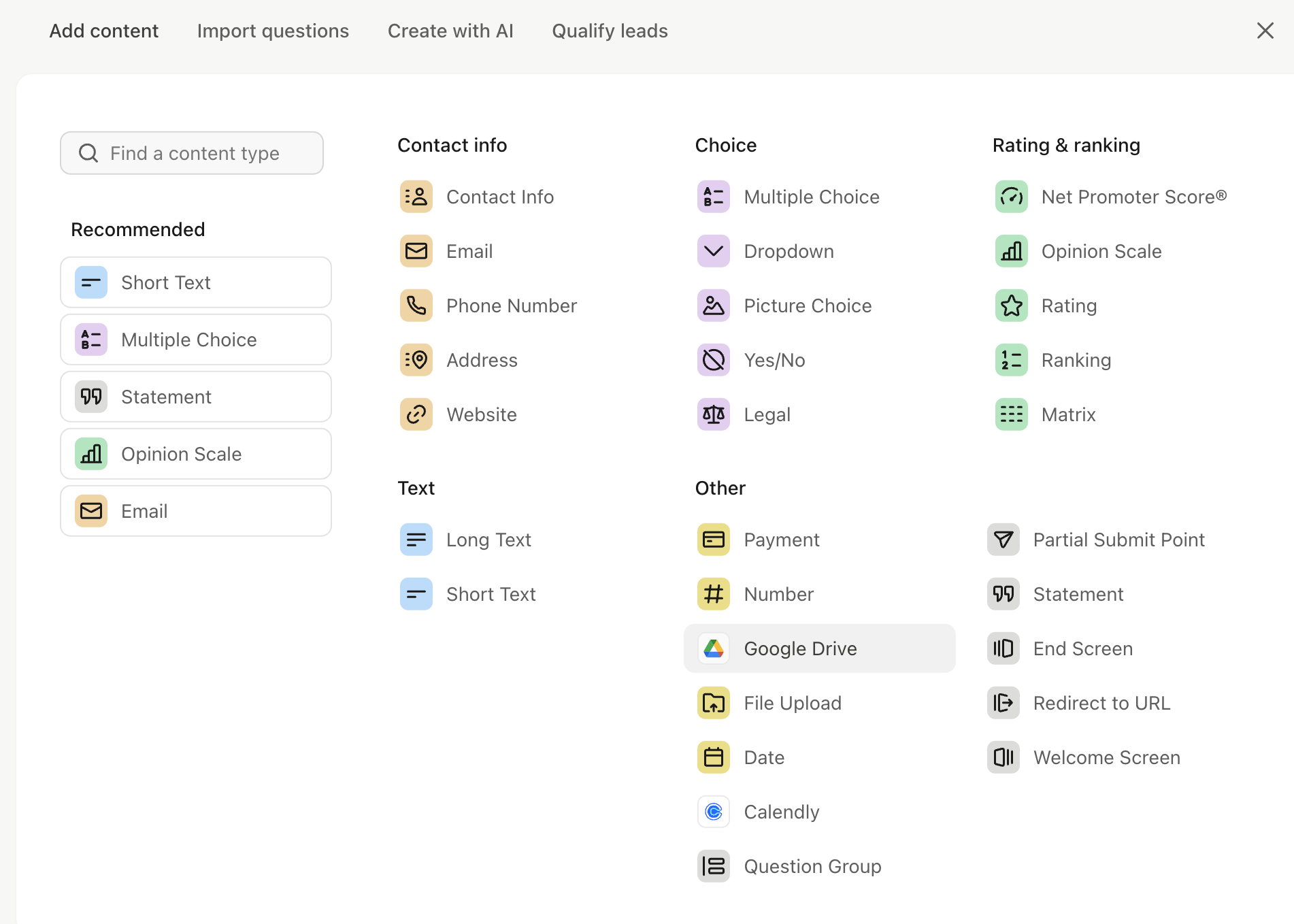Click the Calendly logo icon
This screenshot has width=1294, height=924.
[x=714, y=812]
